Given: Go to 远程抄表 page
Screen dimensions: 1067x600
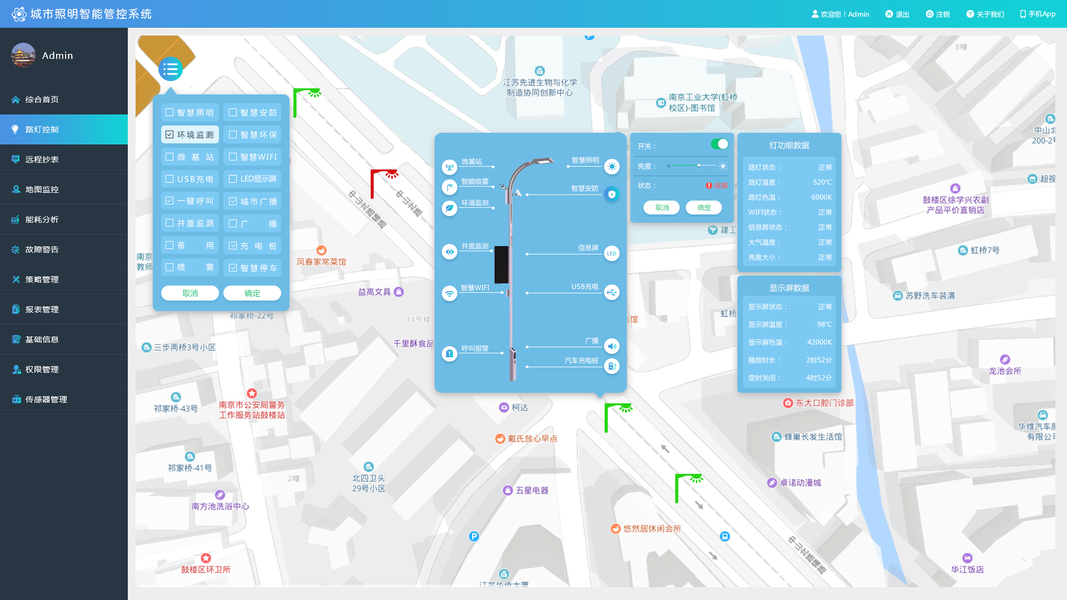Looking at the screenshot, I should (64, 159).
